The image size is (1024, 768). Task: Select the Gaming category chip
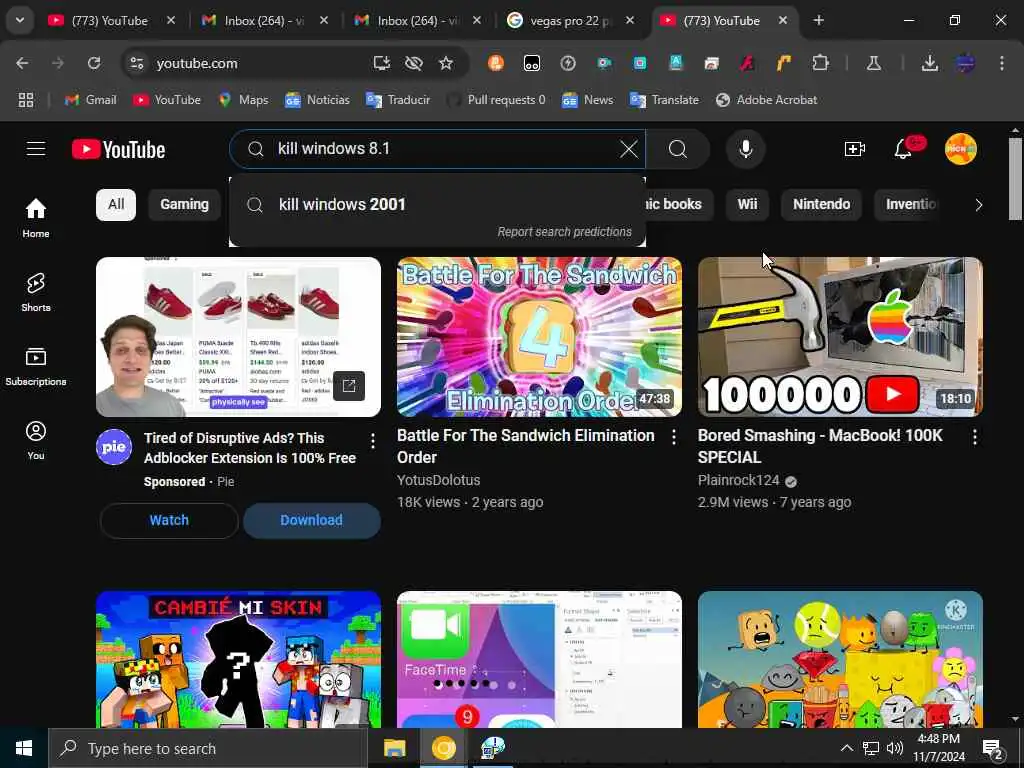tap(184, 204)
